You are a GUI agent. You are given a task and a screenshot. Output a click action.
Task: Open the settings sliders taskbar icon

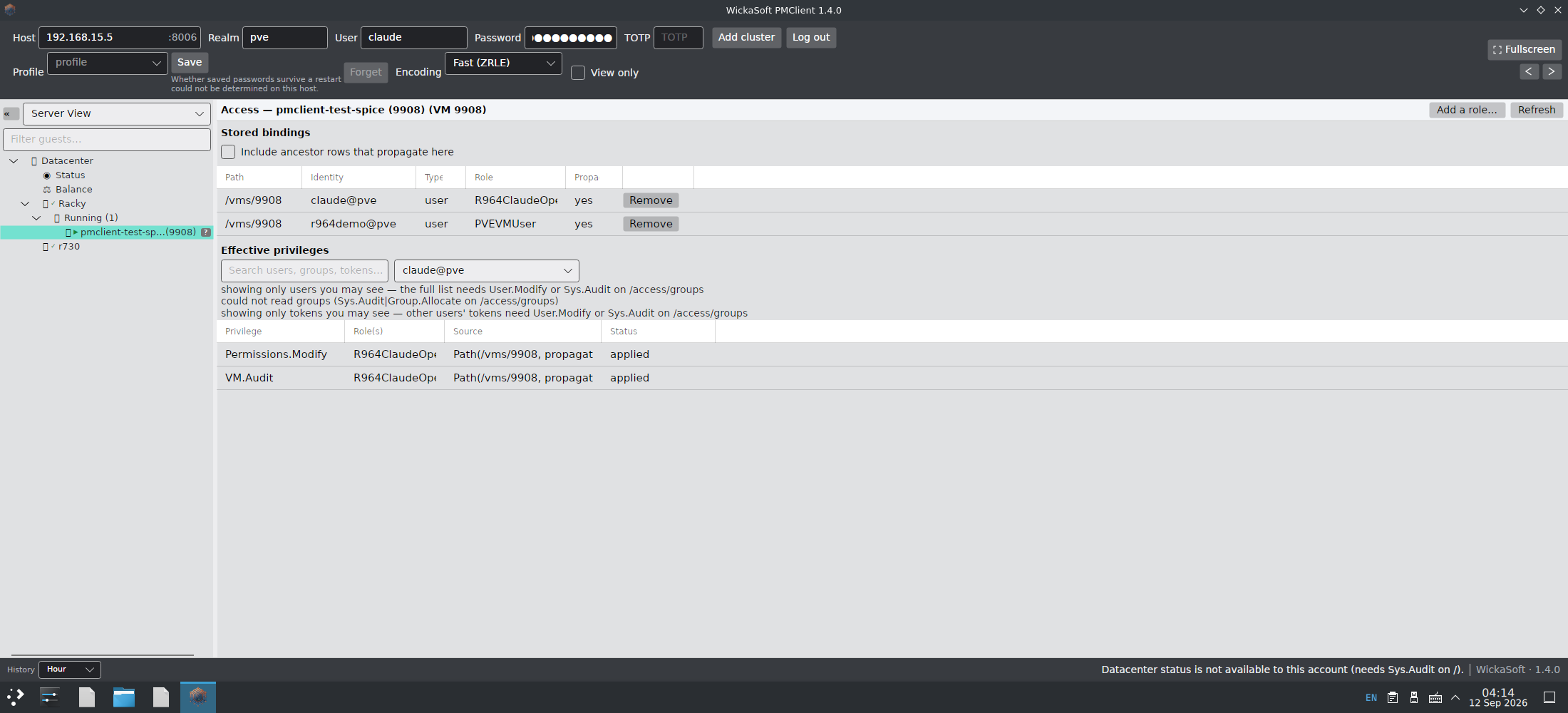click(50, 697)
